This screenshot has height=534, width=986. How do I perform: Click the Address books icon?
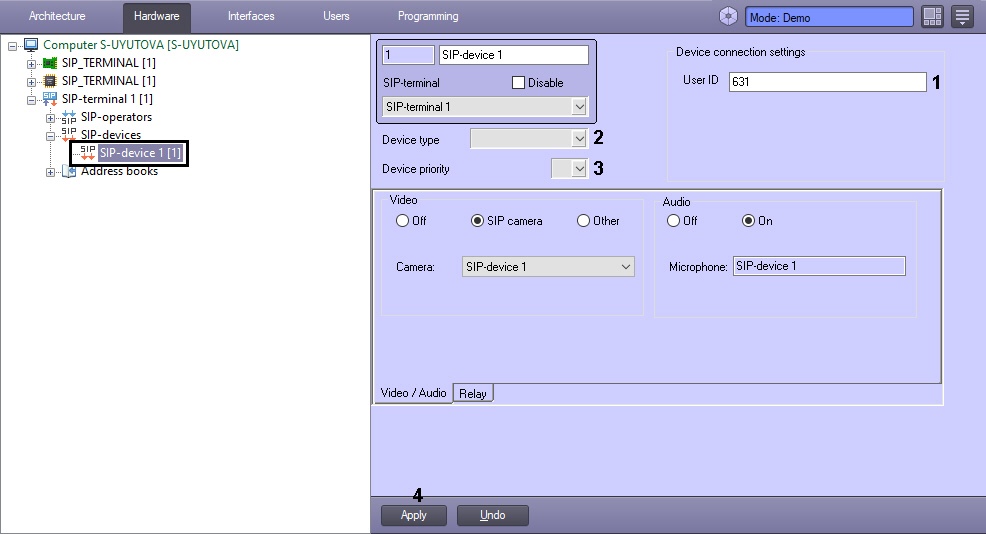68,171
